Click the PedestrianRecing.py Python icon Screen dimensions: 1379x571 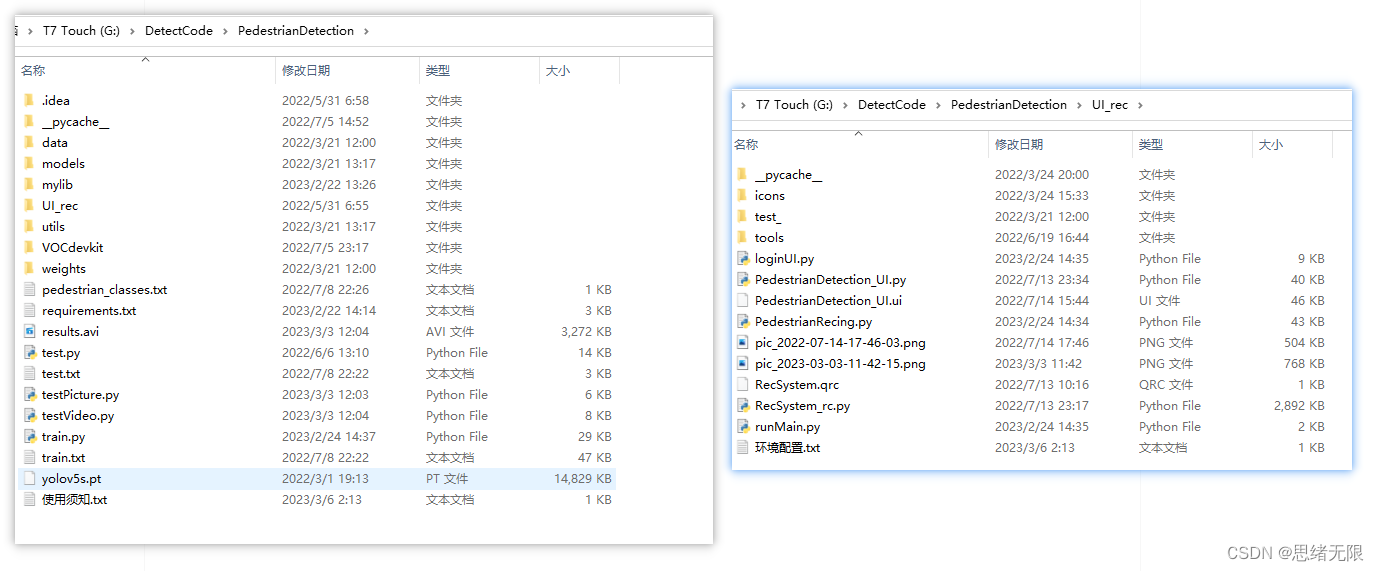(x=742, y=321)
